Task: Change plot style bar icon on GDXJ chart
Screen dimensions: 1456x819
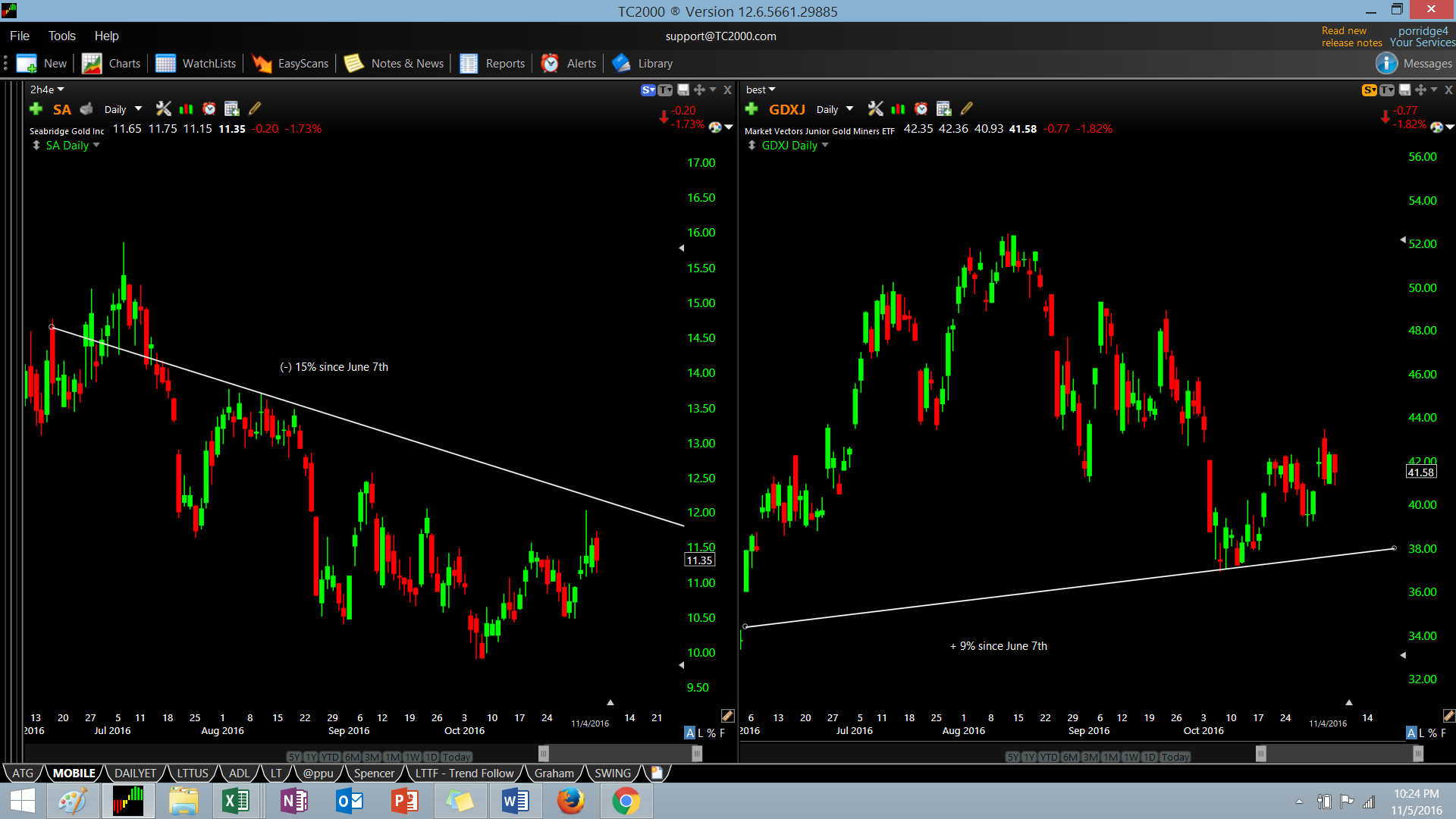Action: pyautogui.click(x=898, y=109)
